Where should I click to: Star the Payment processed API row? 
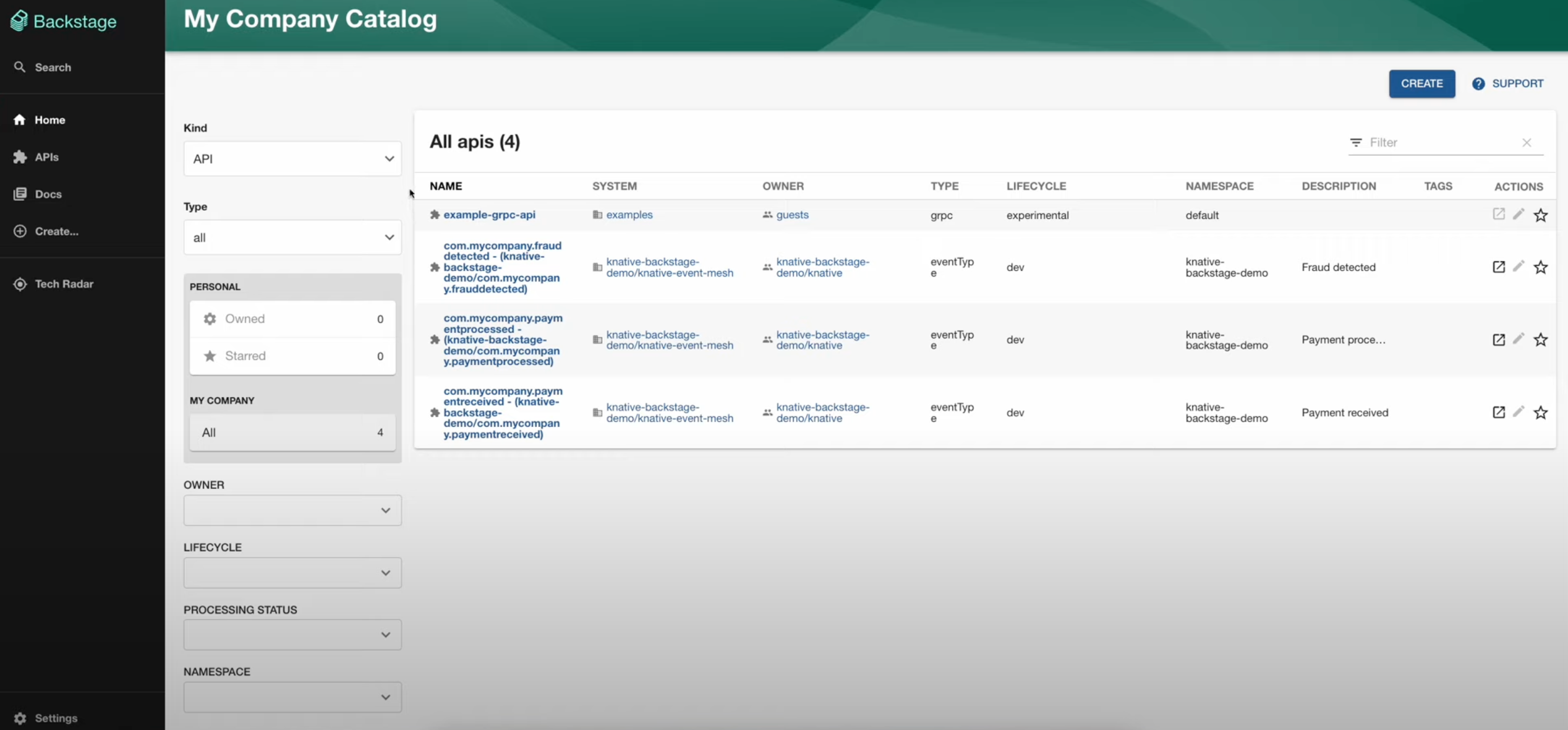click(1541, 340)
